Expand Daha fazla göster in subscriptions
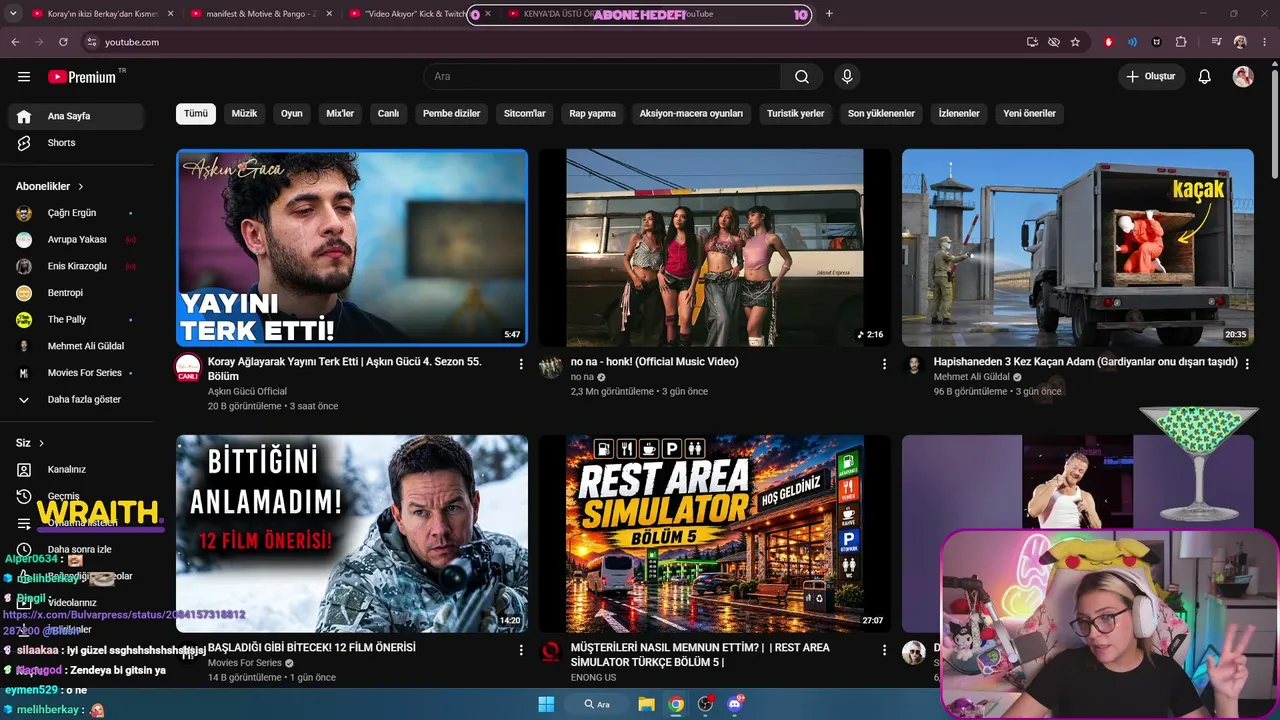 click(x=77, y=399)
